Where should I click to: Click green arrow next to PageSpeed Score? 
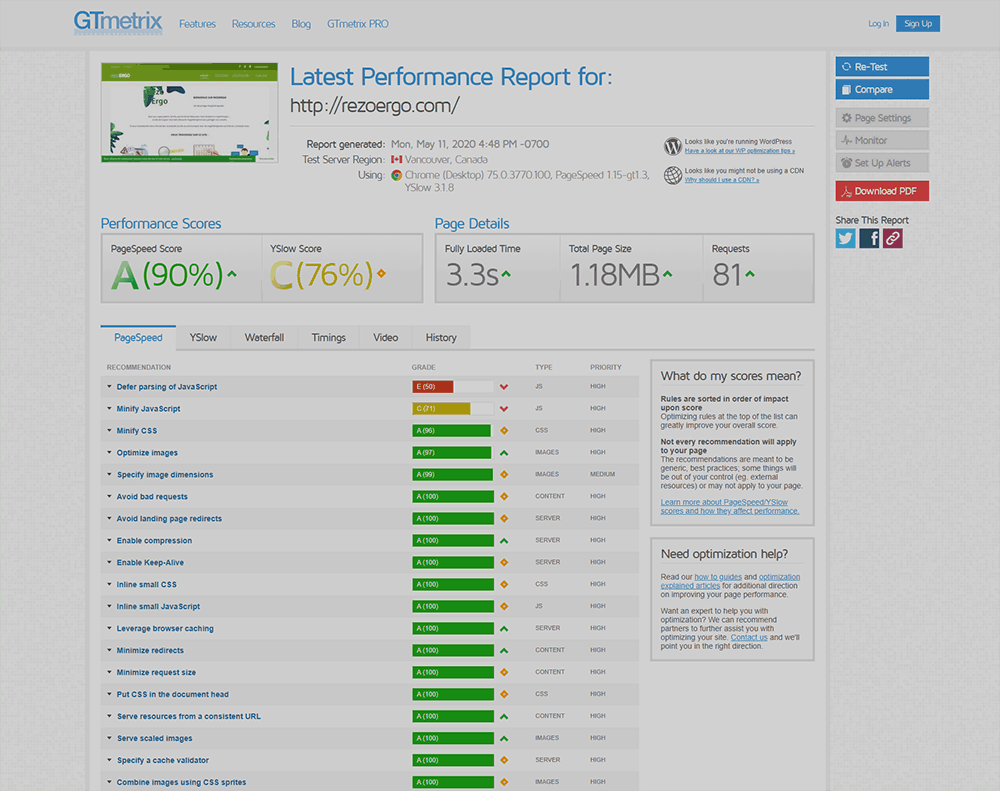pos(232,274)
